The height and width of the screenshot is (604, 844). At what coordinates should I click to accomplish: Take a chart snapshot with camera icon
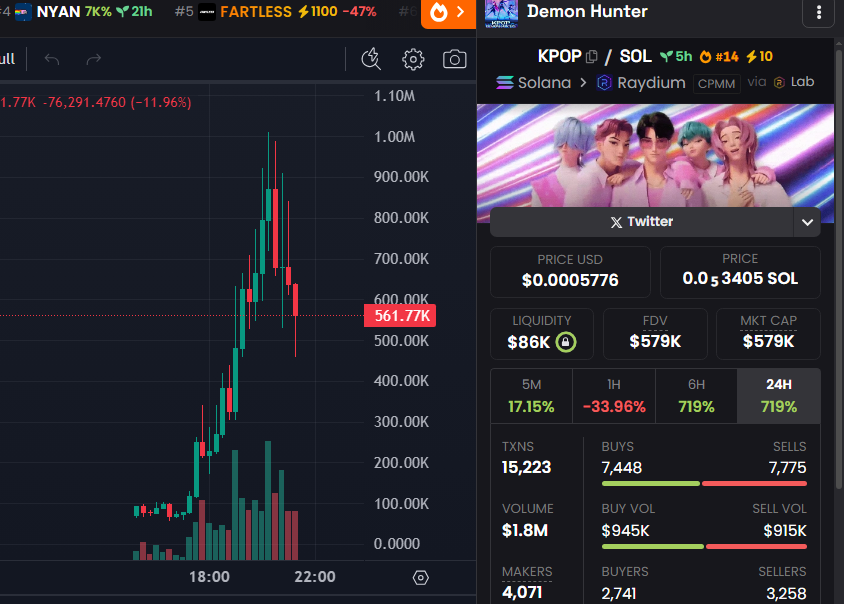pyautogui.click(x=454, y=59)
